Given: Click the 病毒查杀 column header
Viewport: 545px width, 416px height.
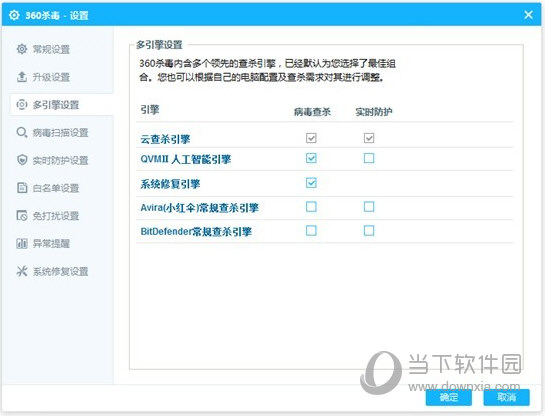Looking at the screenshot, I should click(x=312, y=112).
